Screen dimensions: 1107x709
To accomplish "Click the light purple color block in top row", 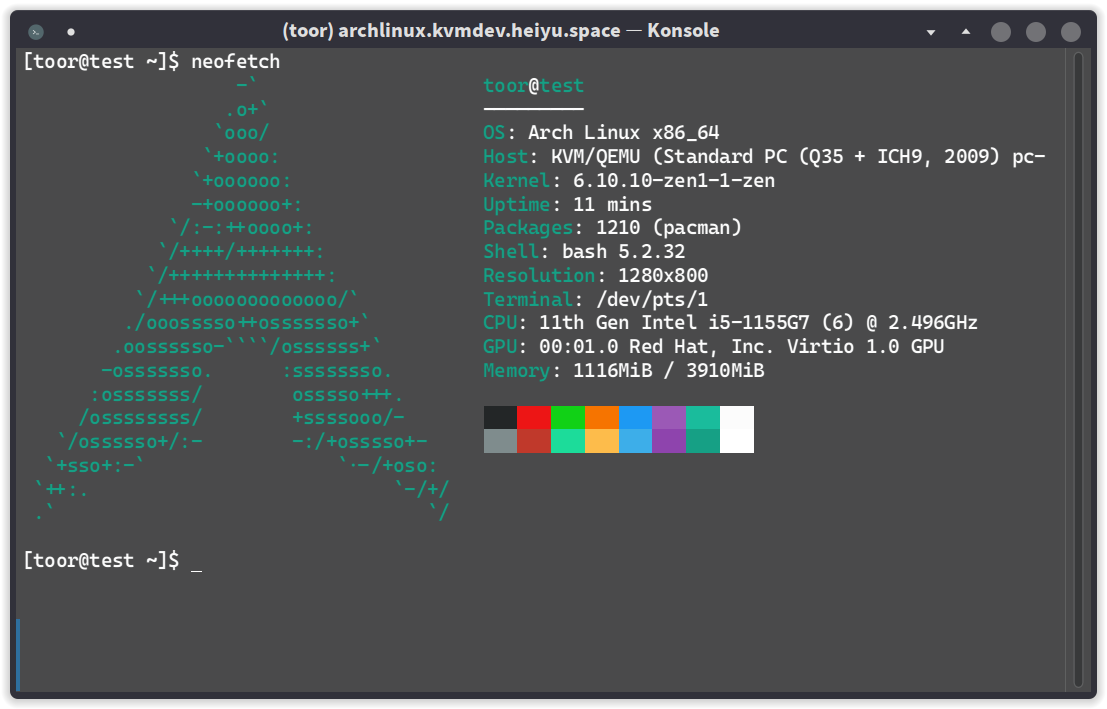I will click(x=669, y=417).
